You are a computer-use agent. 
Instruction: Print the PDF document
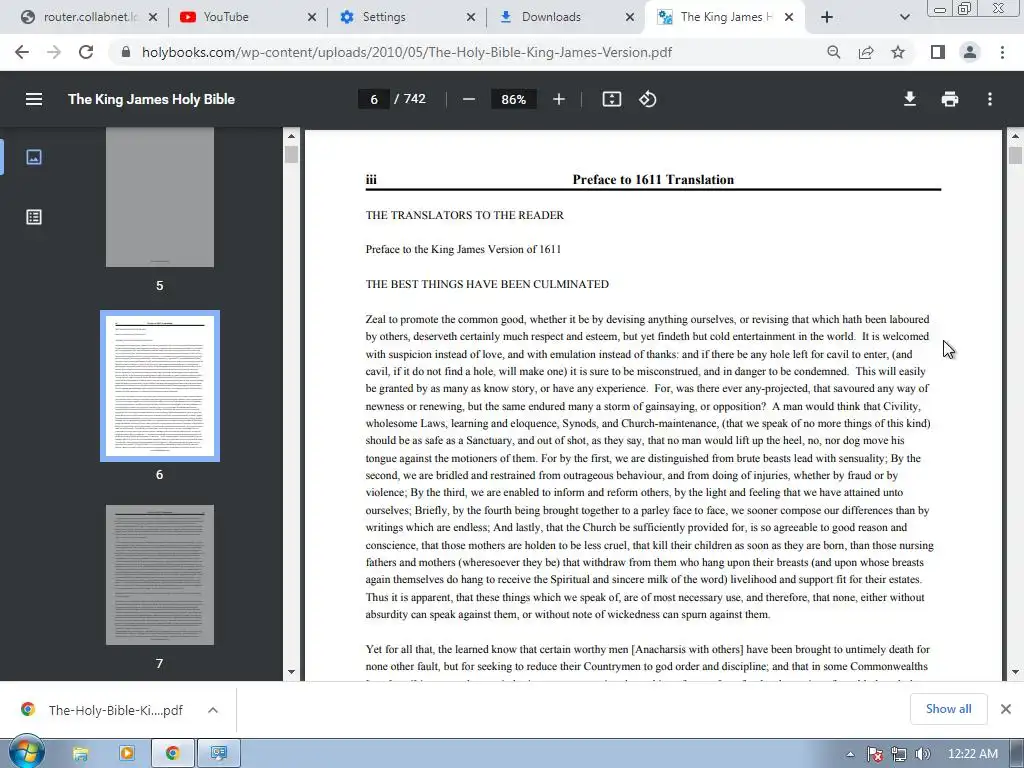(x=950, y=99)
